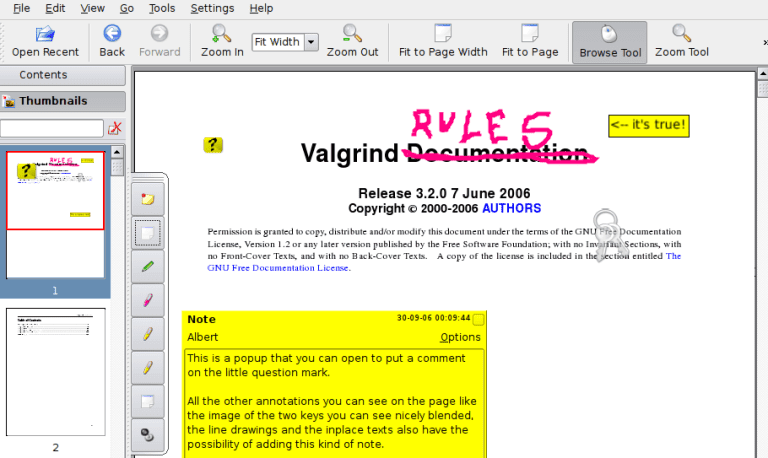
Task: Toggle the Browse Tool mode
Action: pos(610,41)
